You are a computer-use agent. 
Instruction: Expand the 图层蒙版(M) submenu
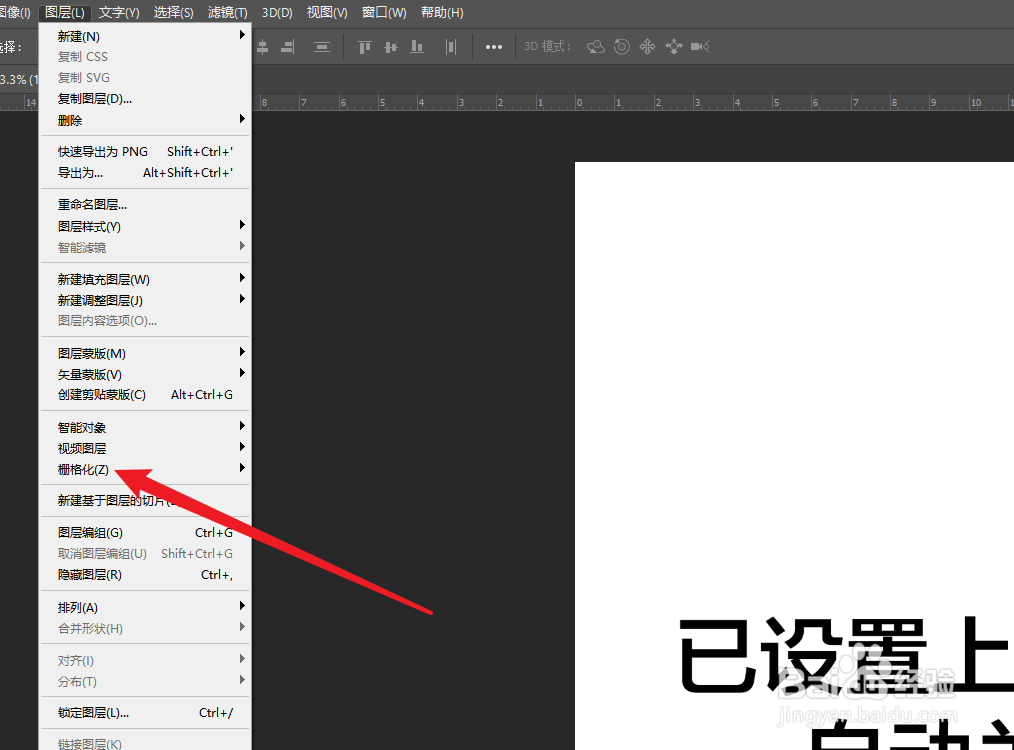tap(146, 353)
